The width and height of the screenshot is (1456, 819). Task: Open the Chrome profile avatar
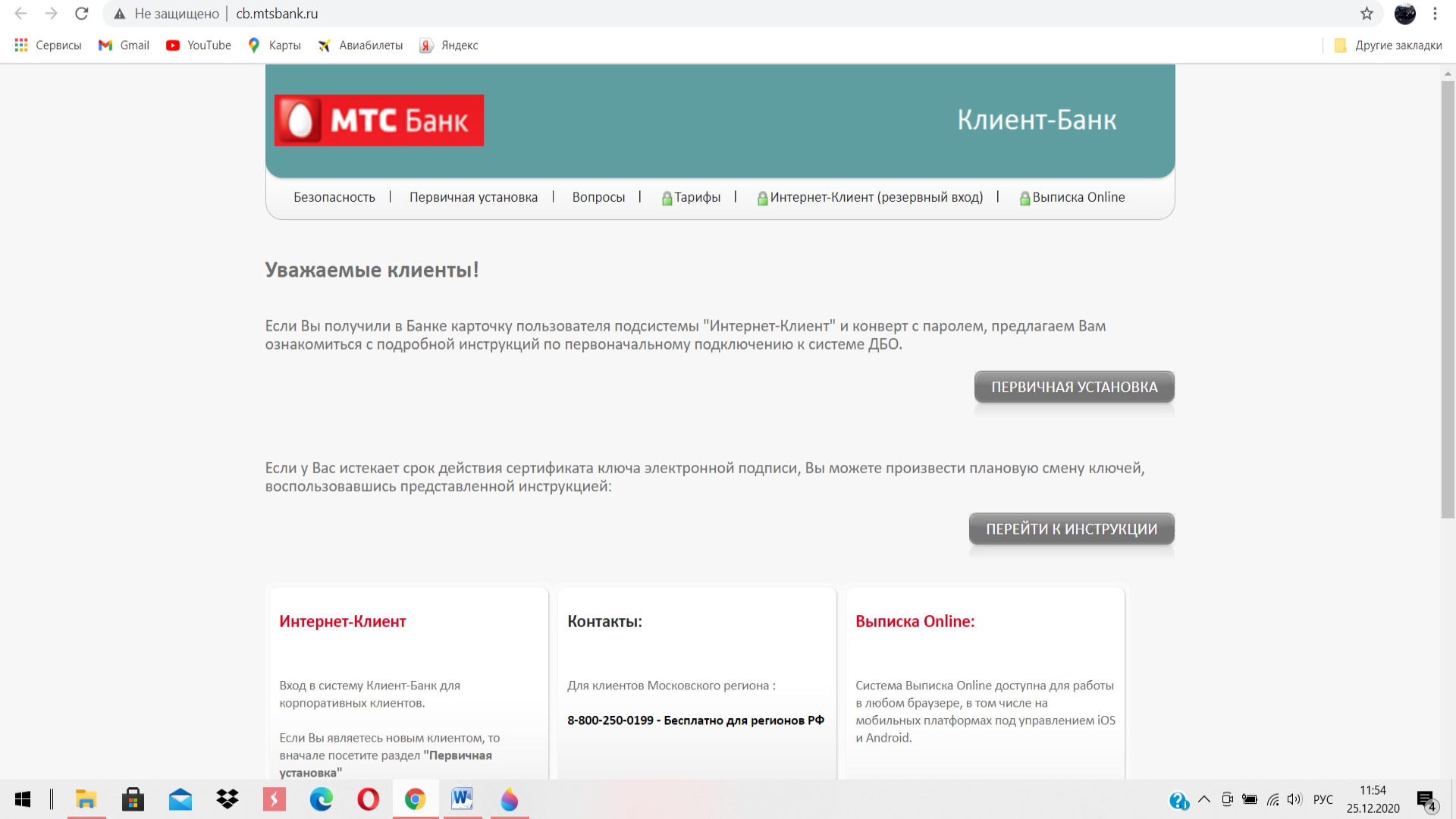click(1404, 14)
